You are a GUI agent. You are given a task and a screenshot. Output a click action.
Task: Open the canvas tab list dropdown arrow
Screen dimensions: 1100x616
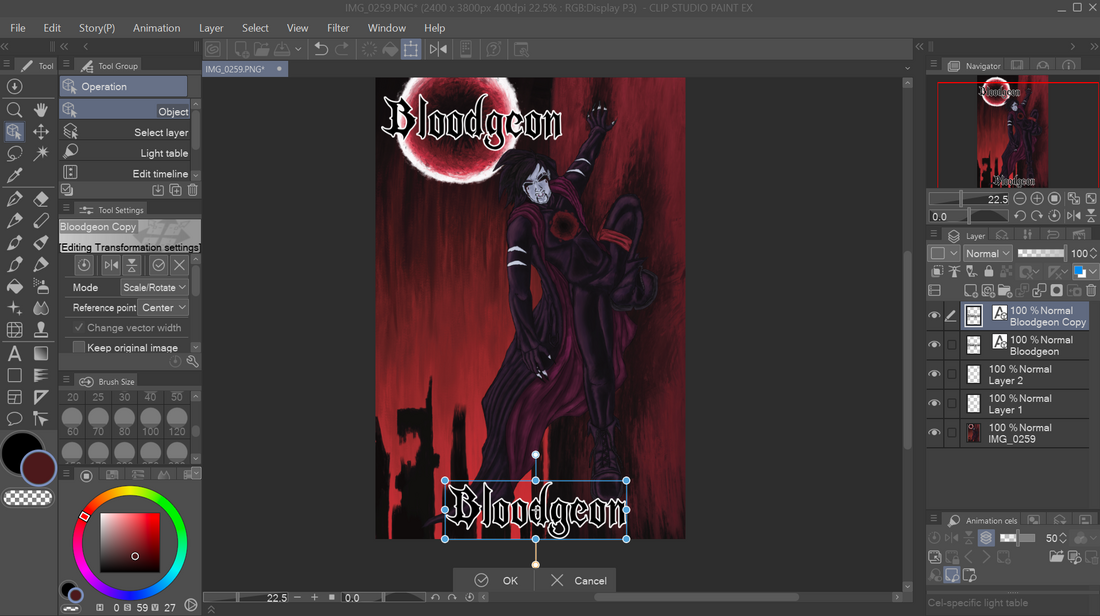point(907,69)
